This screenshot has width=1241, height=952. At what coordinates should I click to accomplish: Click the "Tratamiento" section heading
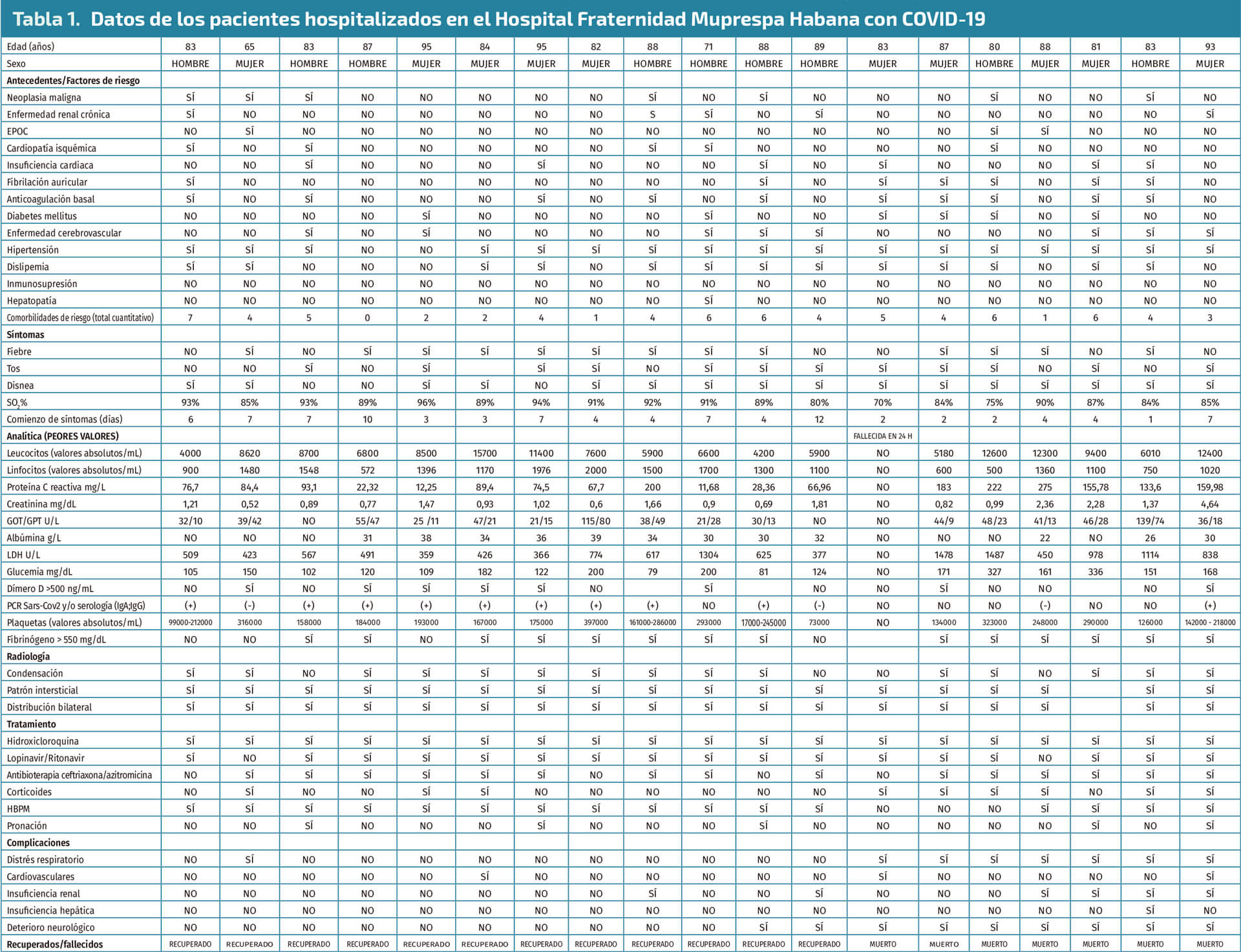click(x=31, y=725)
